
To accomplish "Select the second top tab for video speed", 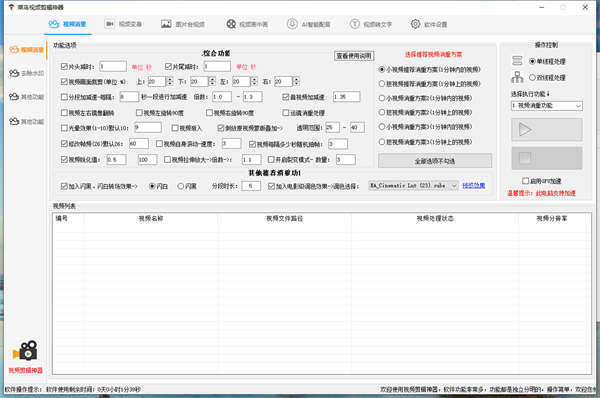I will (x=123, y=24).
